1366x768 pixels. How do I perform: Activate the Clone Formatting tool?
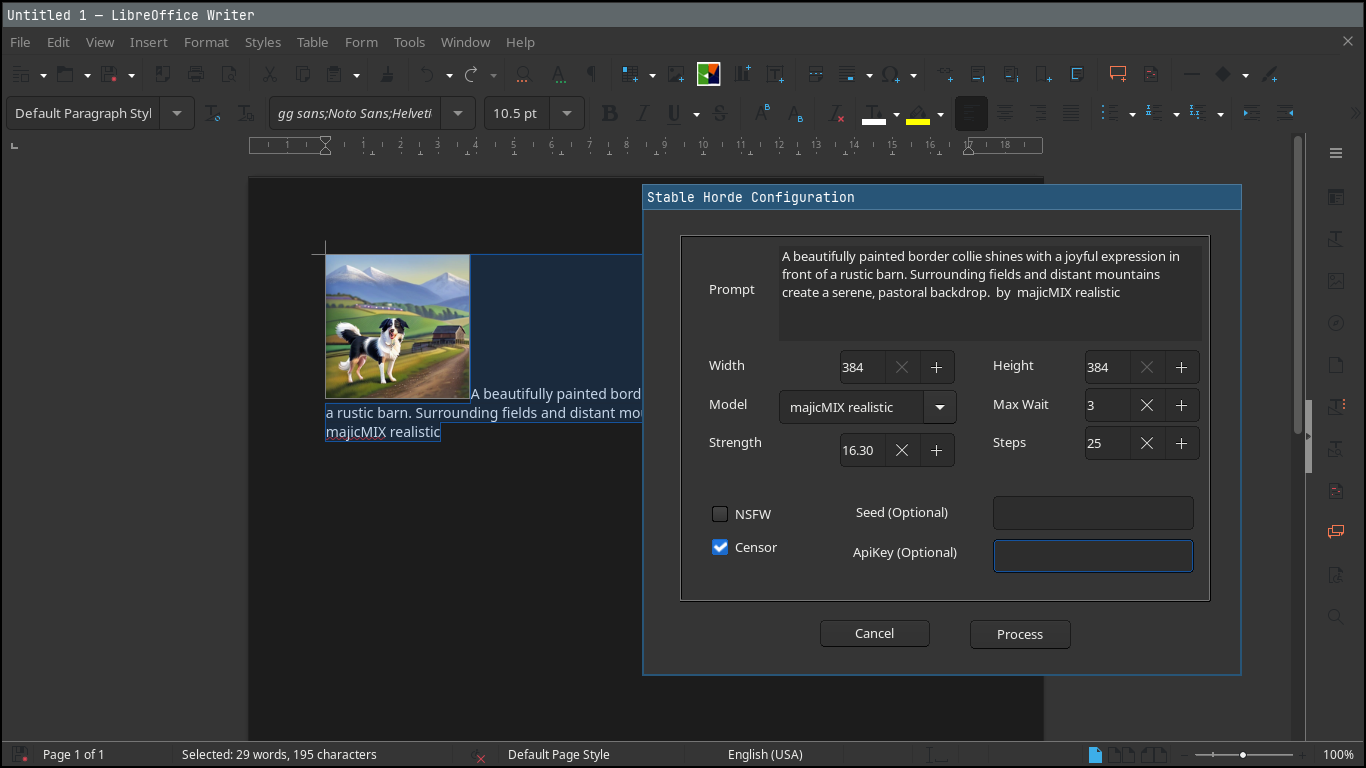(388, 74)
